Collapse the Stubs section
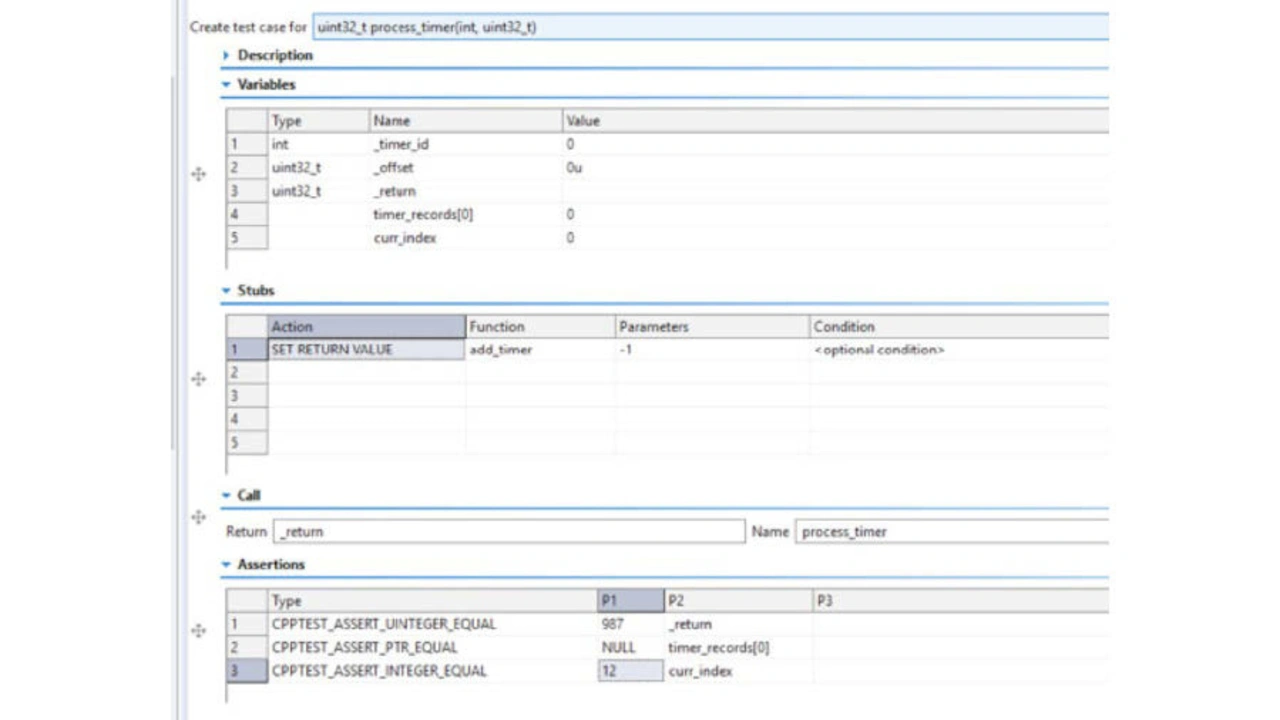The image size is (1280, 720). coord(227,291)
